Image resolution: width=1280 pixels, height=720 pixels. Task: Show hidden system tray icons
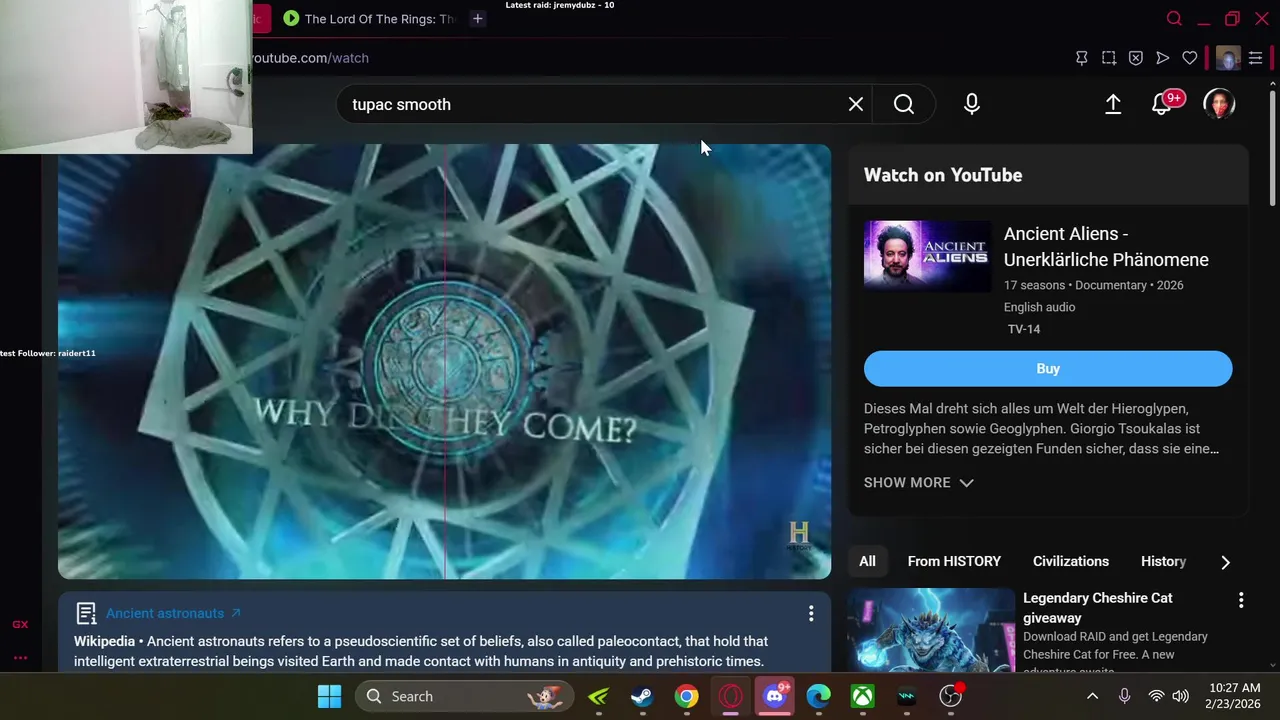1092,696
